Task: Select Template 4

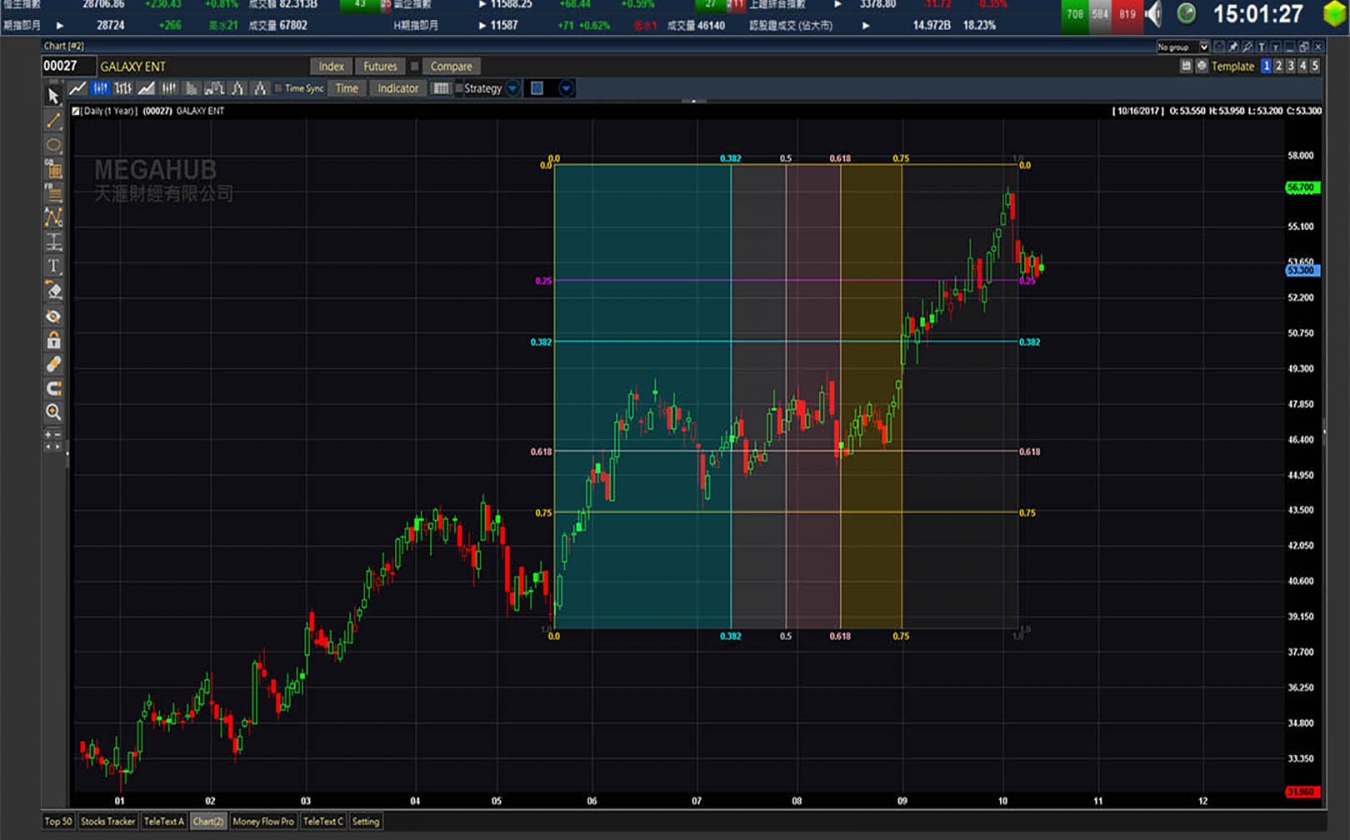Action: point(1303,66)
